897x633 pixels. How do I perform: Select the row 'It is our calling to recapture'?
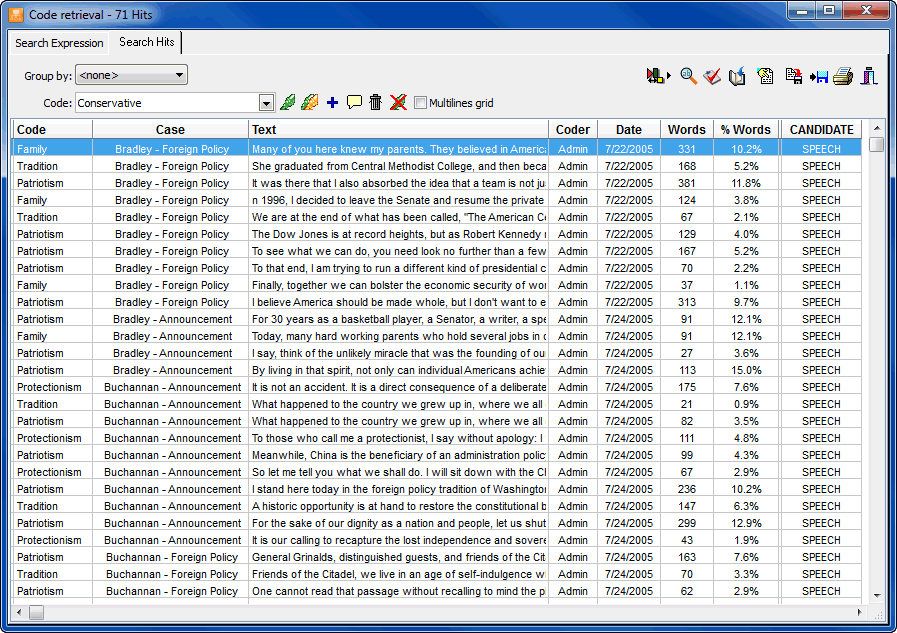coord(436,540)
